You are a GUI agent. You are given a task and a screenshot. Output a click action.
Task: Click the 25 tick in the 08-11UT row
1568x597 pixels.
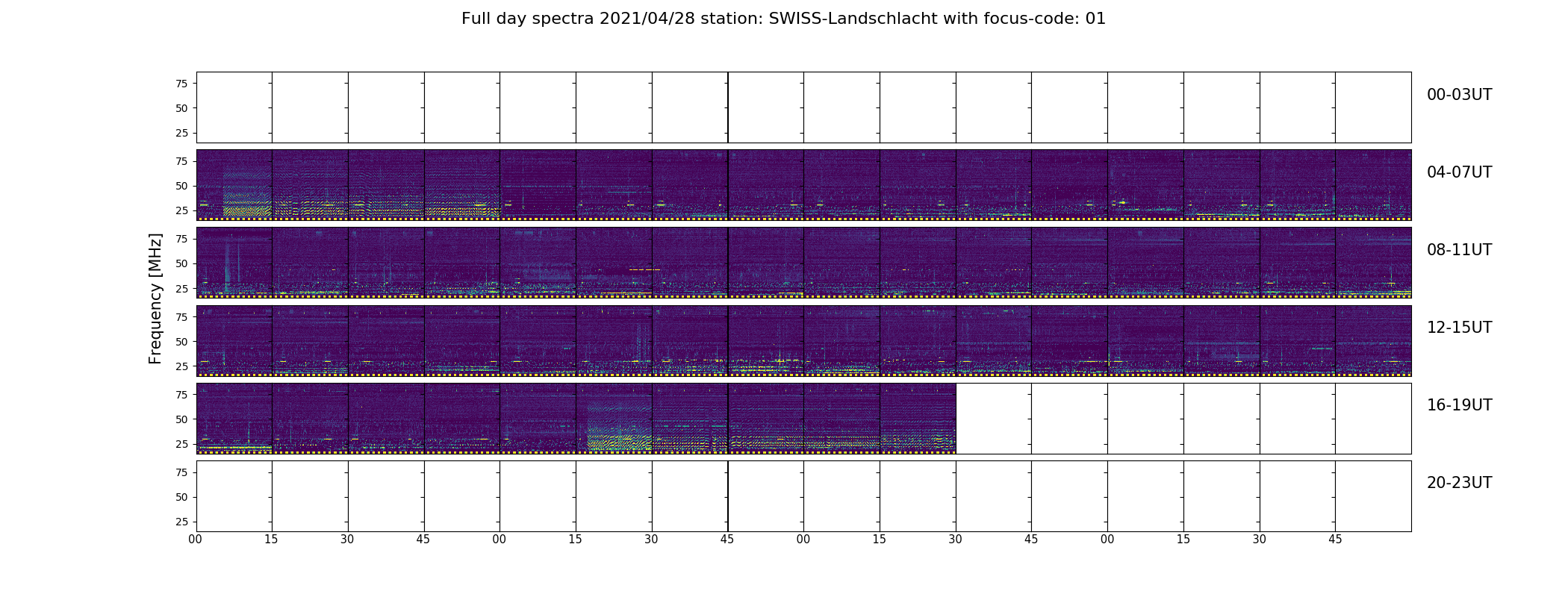[x=181, y=288]
